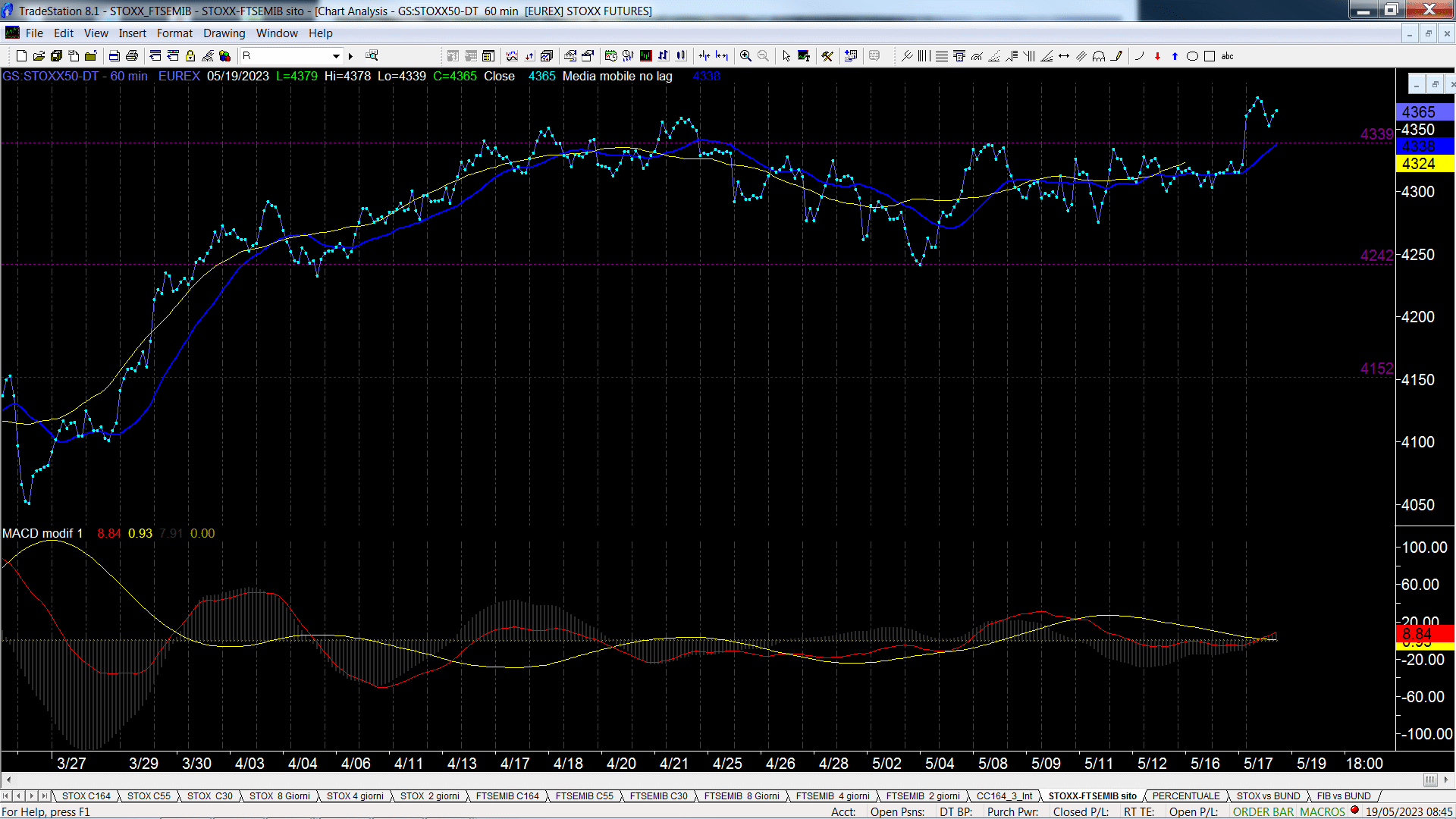The image size is (1456, 819).
Task: Click the yellow 4324 price label
Action: [x=1425, y=164]
